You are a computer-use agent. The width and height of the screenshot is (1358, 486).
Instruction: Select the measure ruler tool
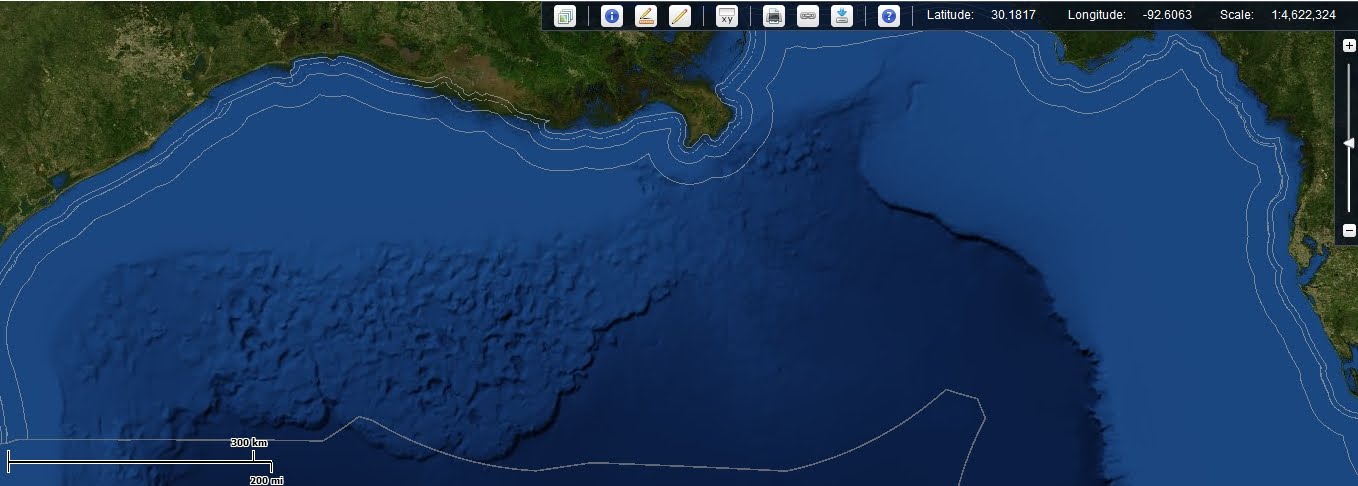645,16
